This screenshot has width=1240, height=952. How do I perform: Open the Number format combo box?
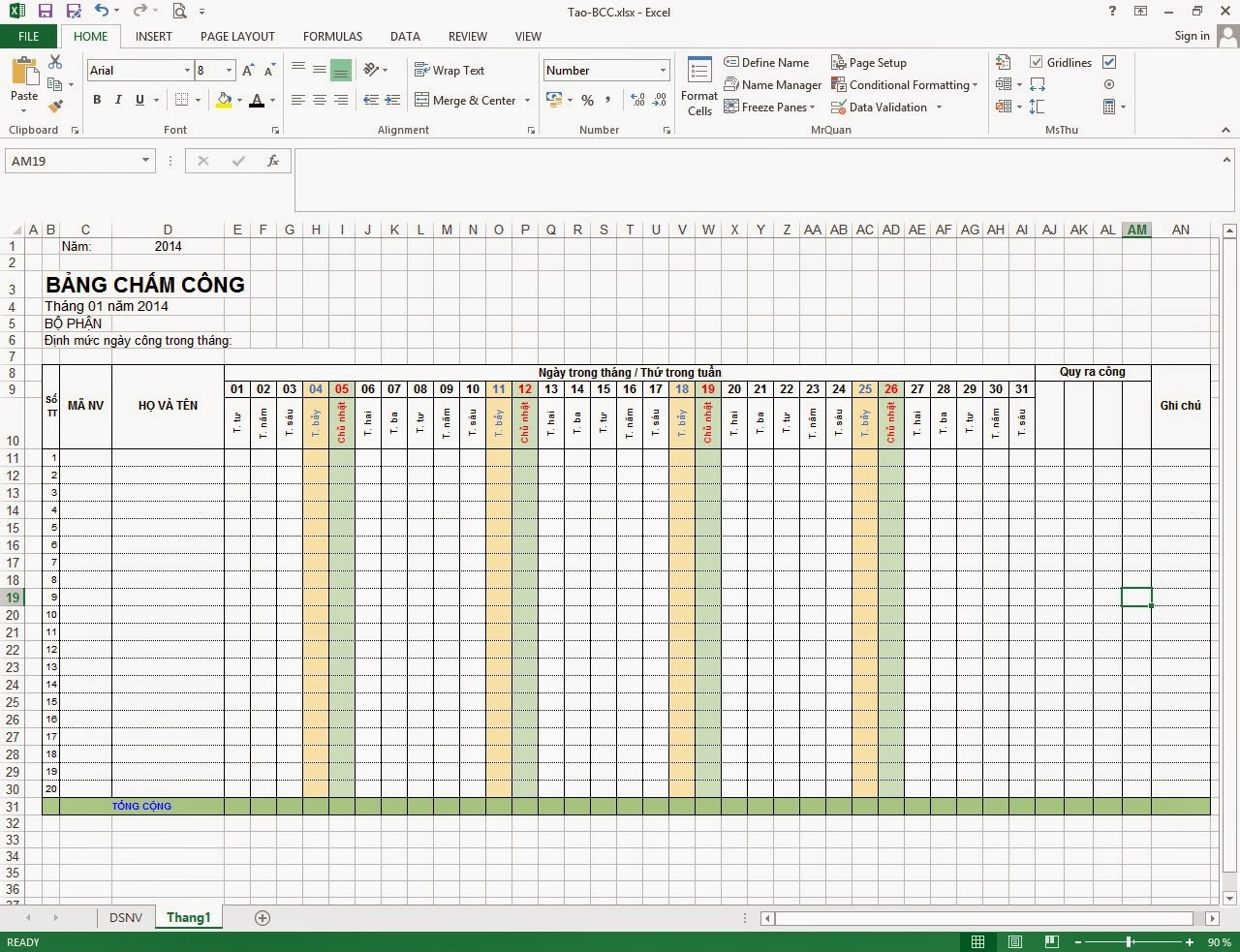[x=606, y=71]
